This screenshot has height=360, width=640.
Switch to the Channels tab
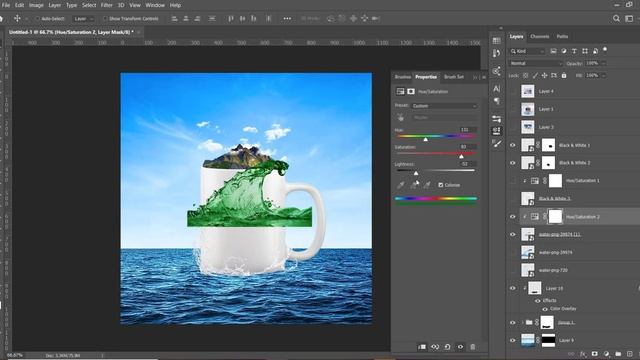pos(540,36)
